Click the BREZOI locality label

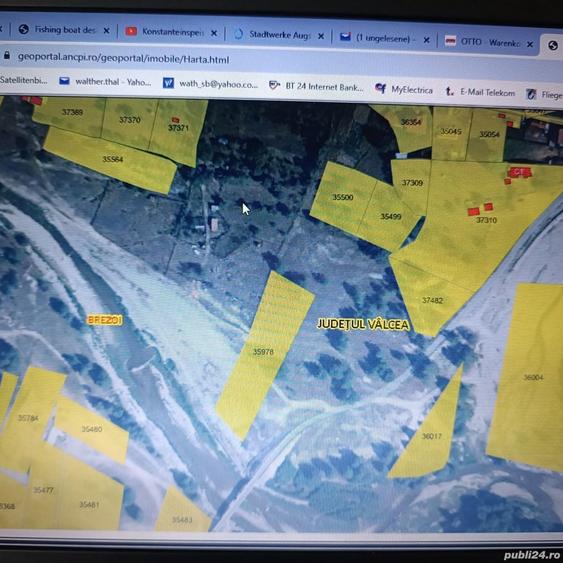tap(104, 320)
